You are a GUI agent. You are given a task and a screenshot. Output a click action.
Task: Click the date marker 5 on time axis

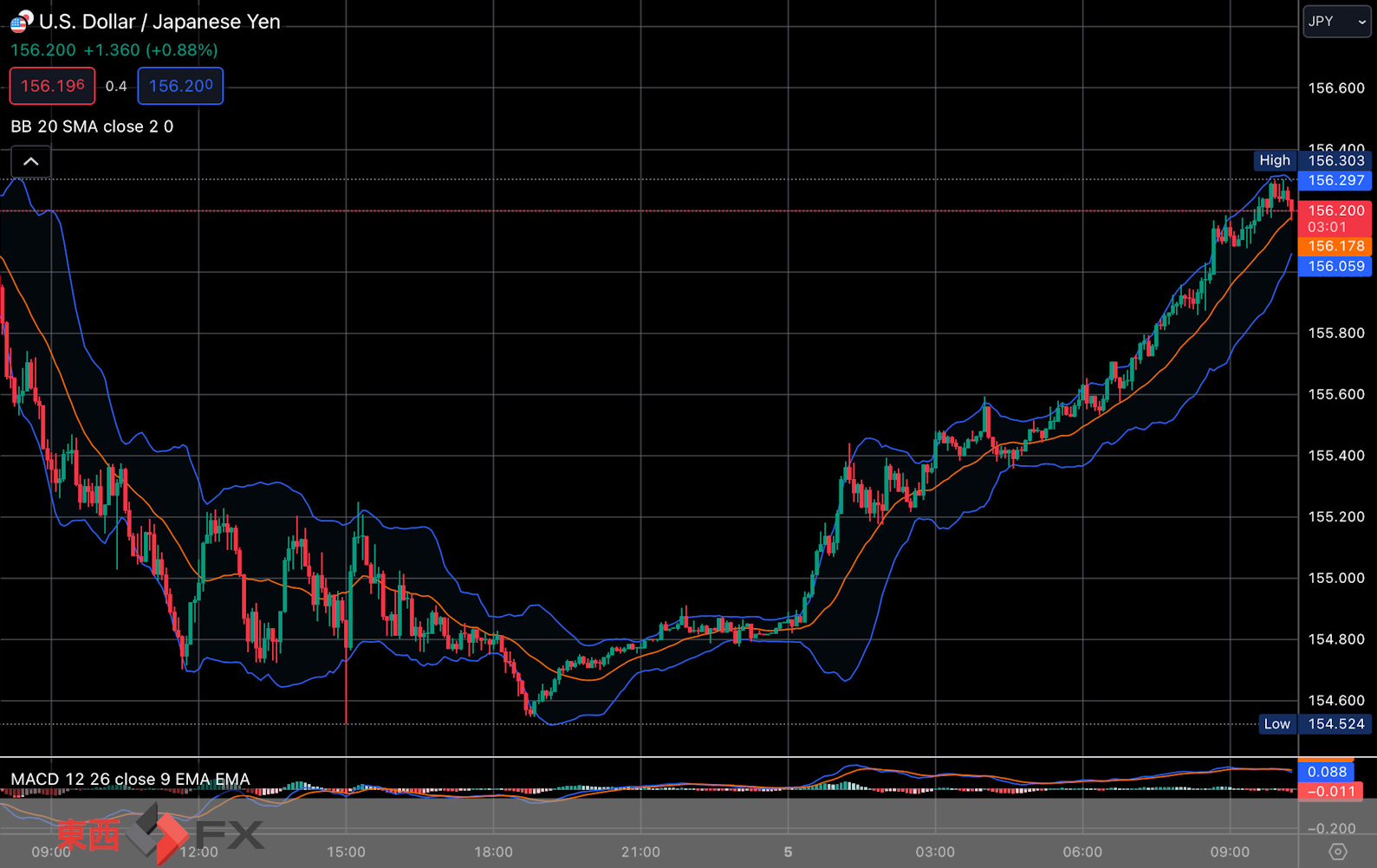point(788,852)
